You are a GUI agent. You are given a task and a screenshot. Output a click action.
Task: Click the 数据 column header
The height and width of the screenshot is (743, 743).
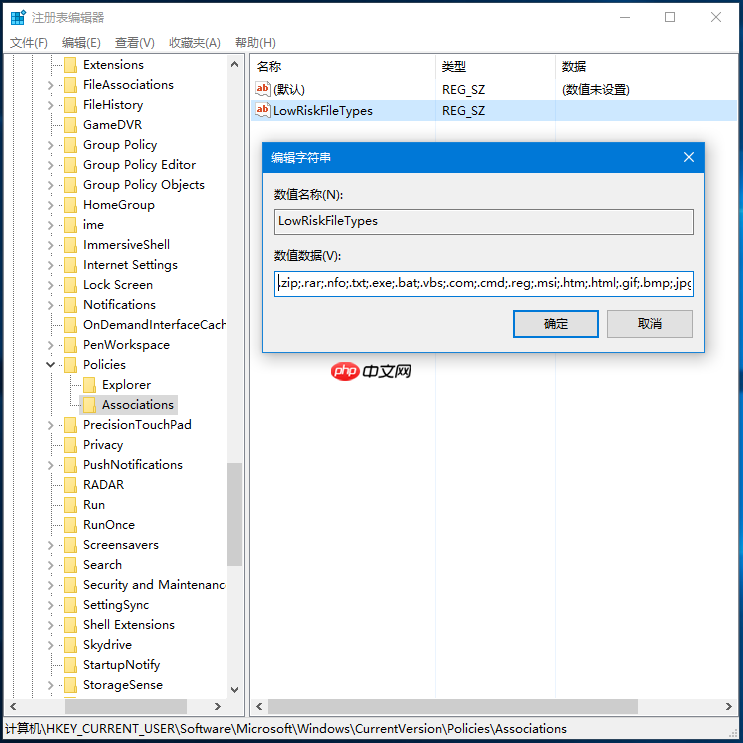coord(647,66)
